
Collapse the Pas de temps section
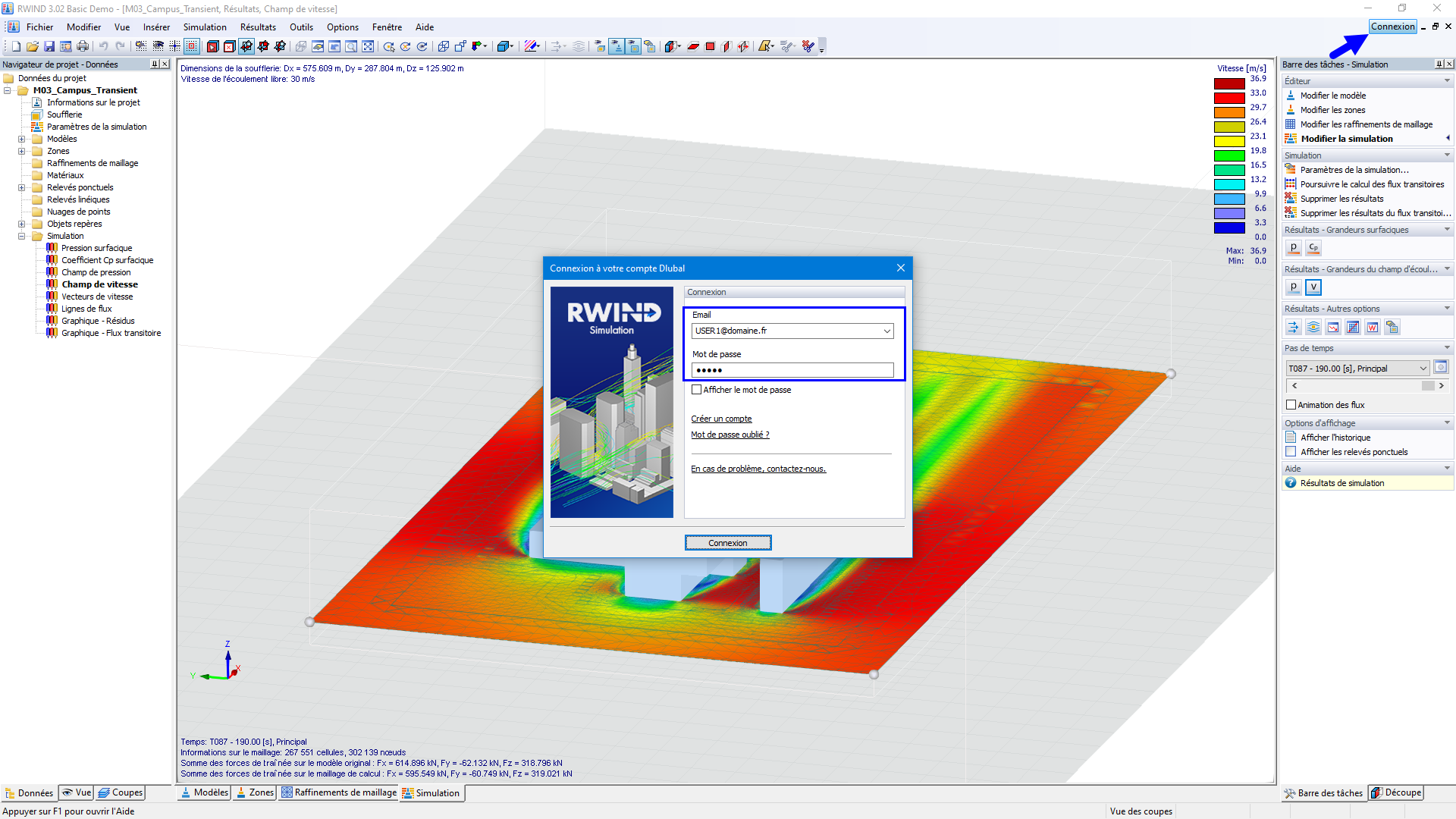pyautogui.click(x=1447, y=348)
